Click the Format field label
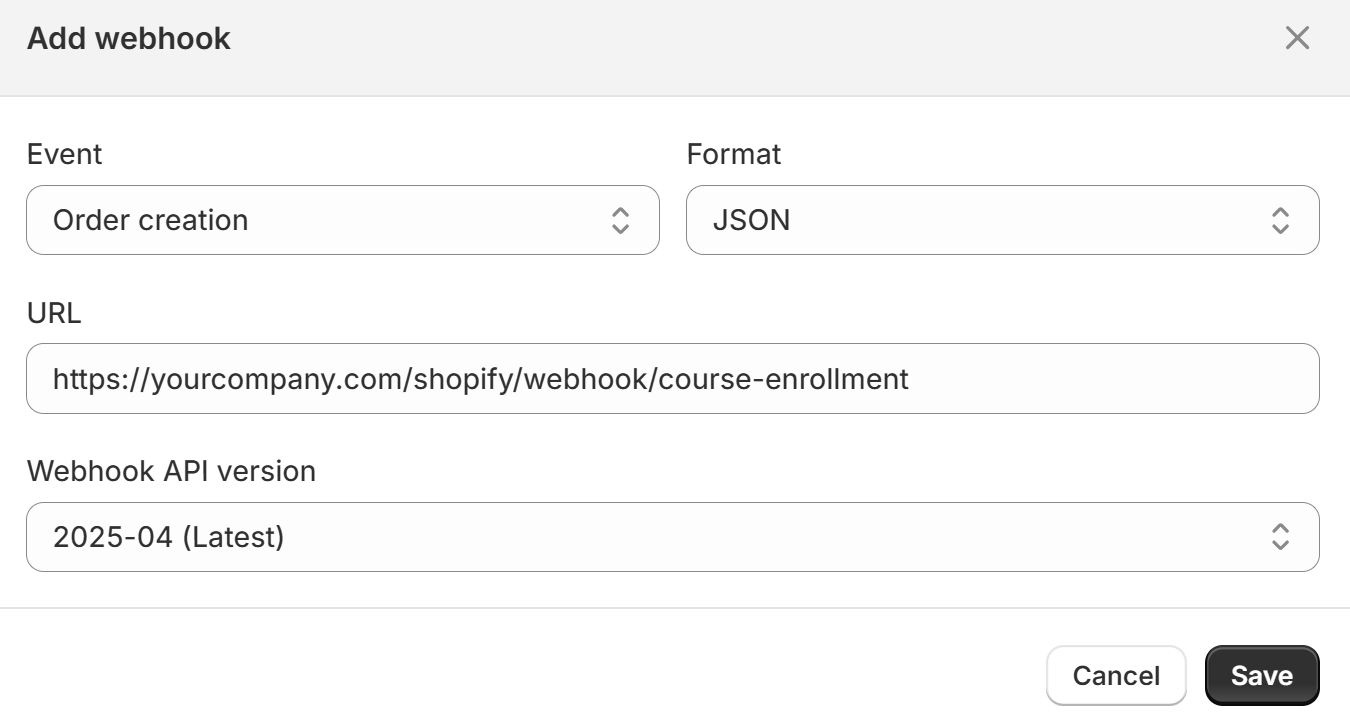This screenshot has width=1350, height=721. pos(734,155)
